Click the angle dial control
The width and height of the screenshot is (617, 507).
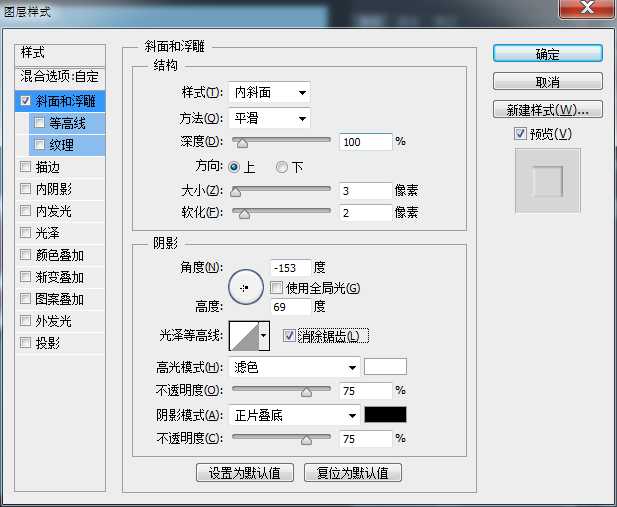coord(246,287)
